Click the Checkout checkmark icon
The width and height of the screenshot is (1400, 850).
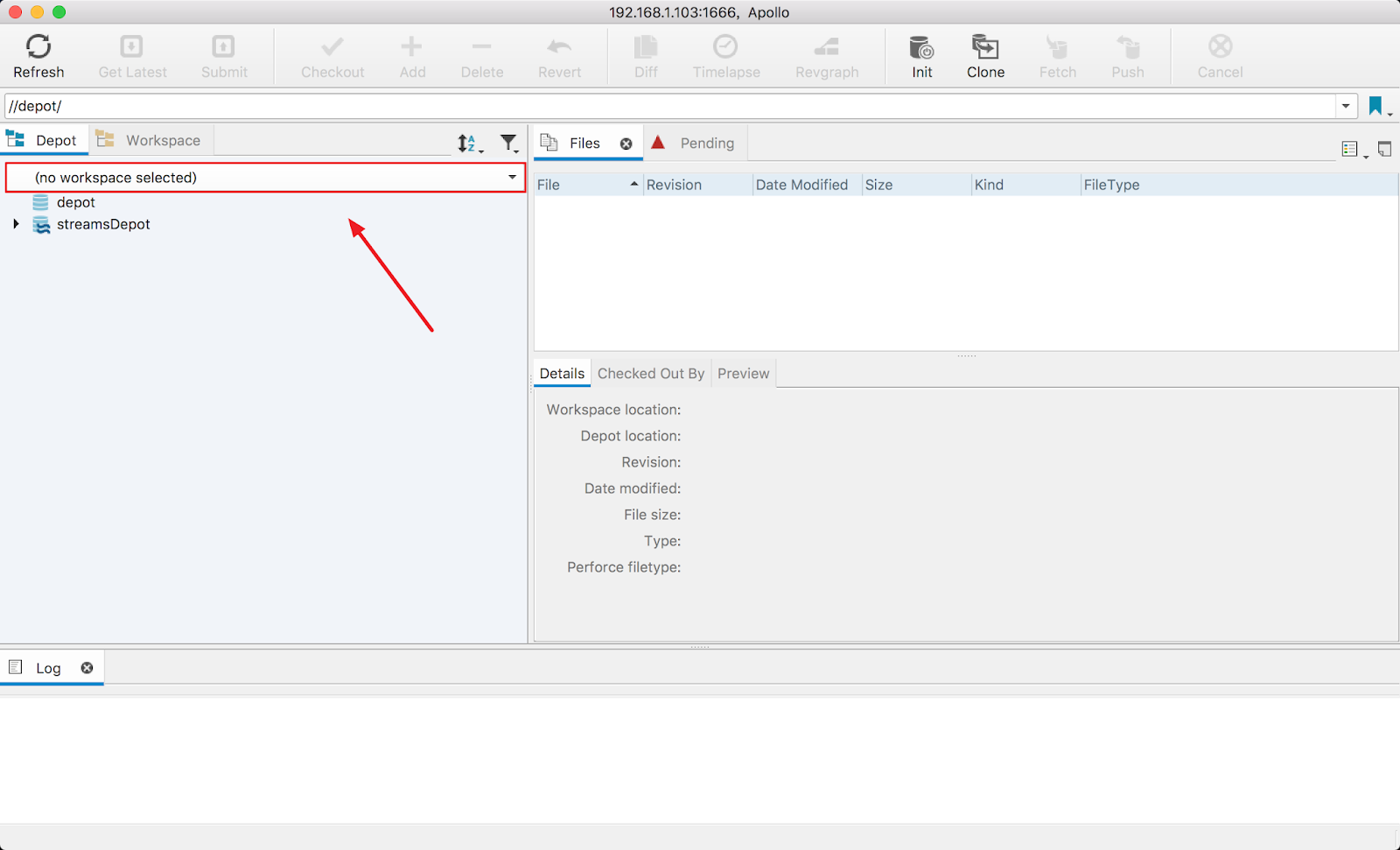pos(332,46)
